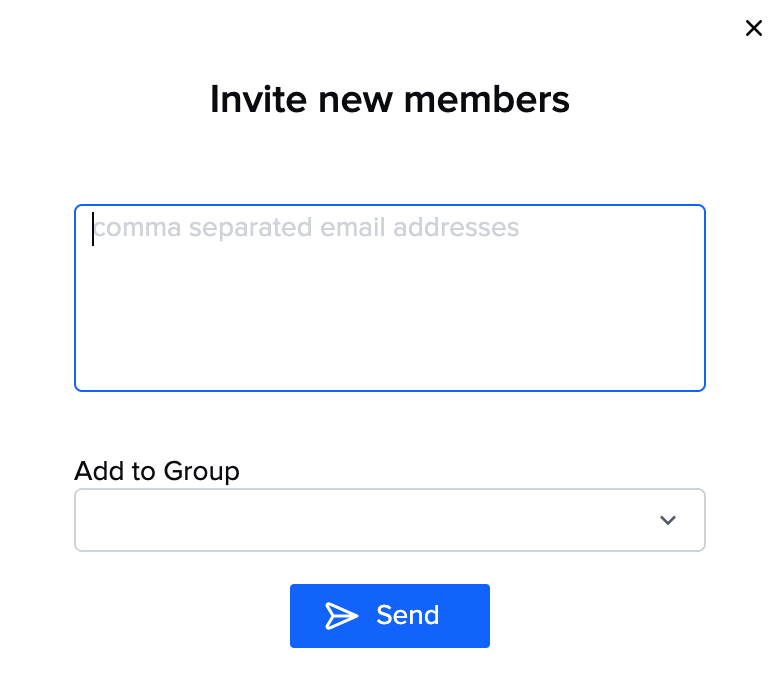Image resolution: width=782 pixels, height=682 pixels.
Task: Select the empty group combo box
Action: pos(390,520)
